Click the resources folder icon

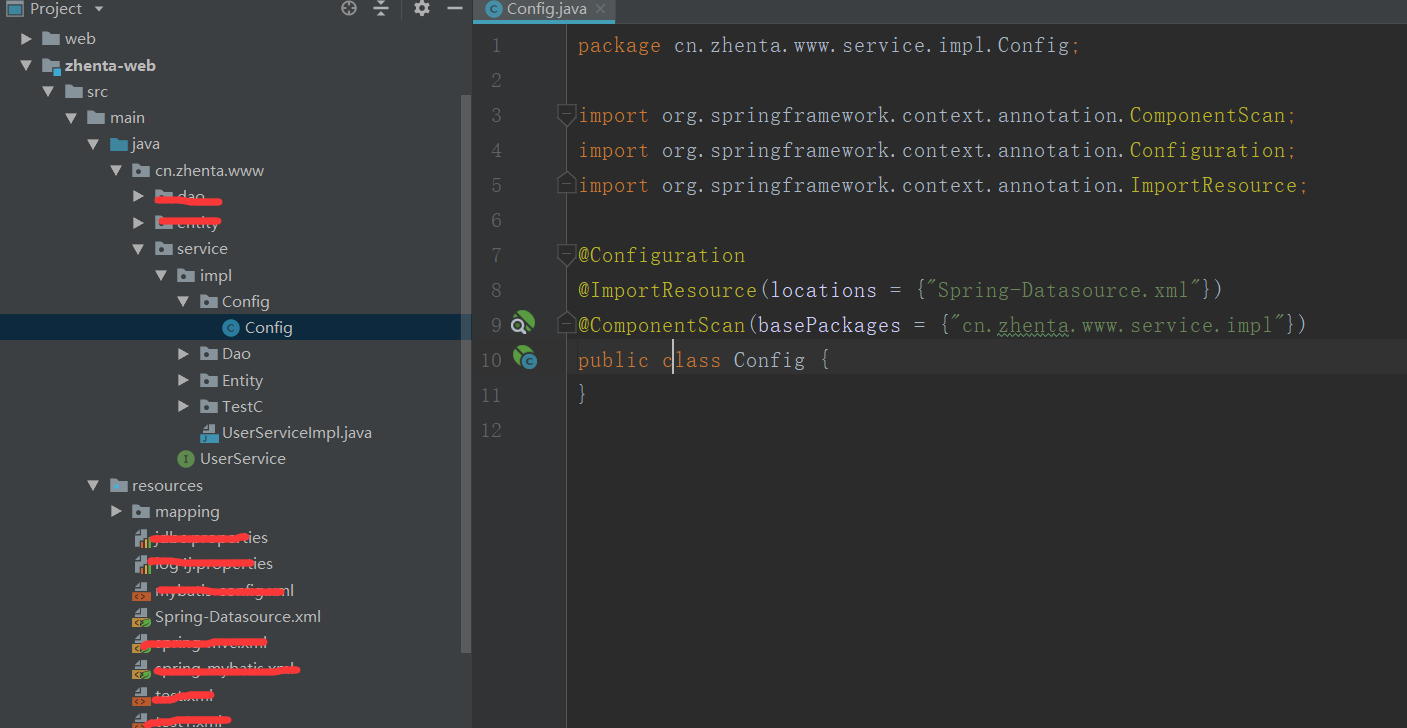coord(119,485)
